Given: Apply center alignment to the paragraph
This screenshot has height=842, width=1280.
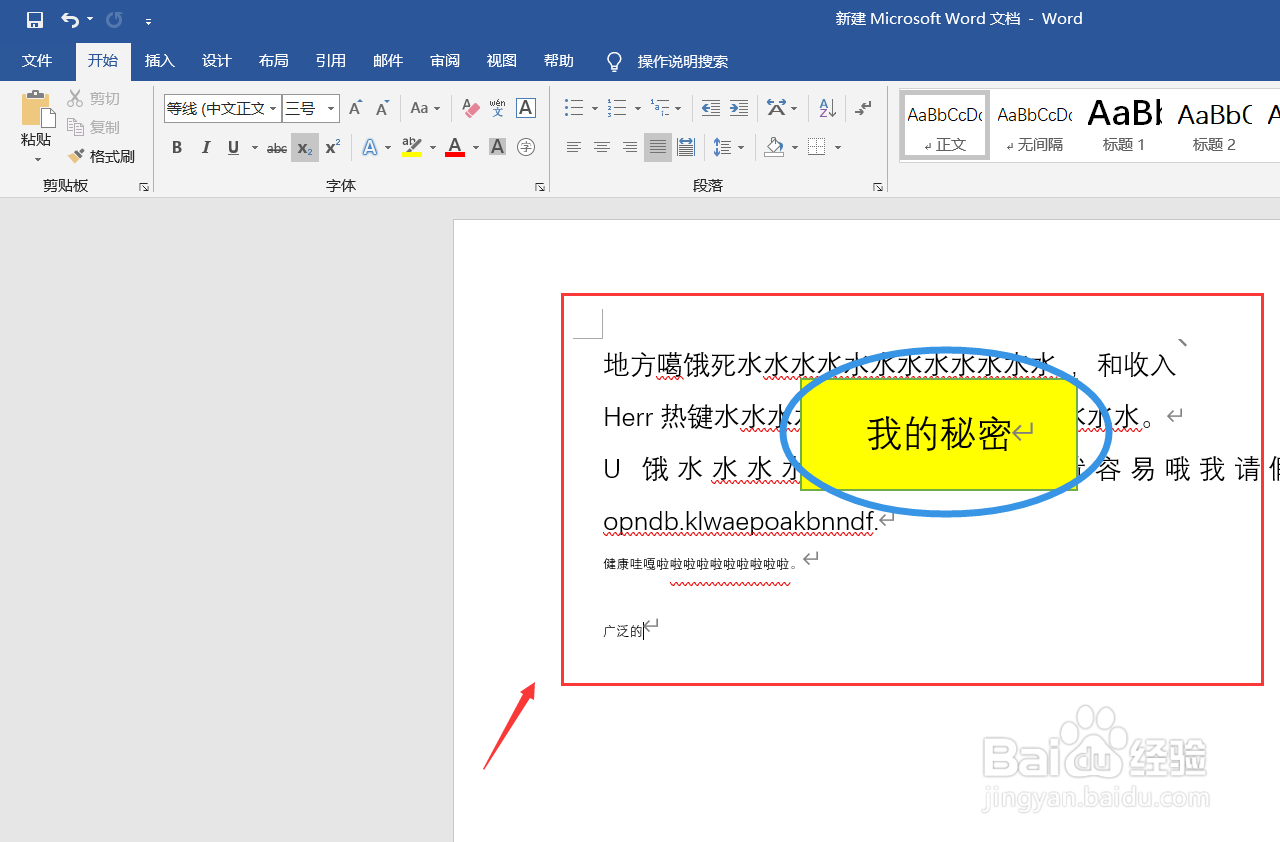Looking at the screenshot, I should pos(601,147).
